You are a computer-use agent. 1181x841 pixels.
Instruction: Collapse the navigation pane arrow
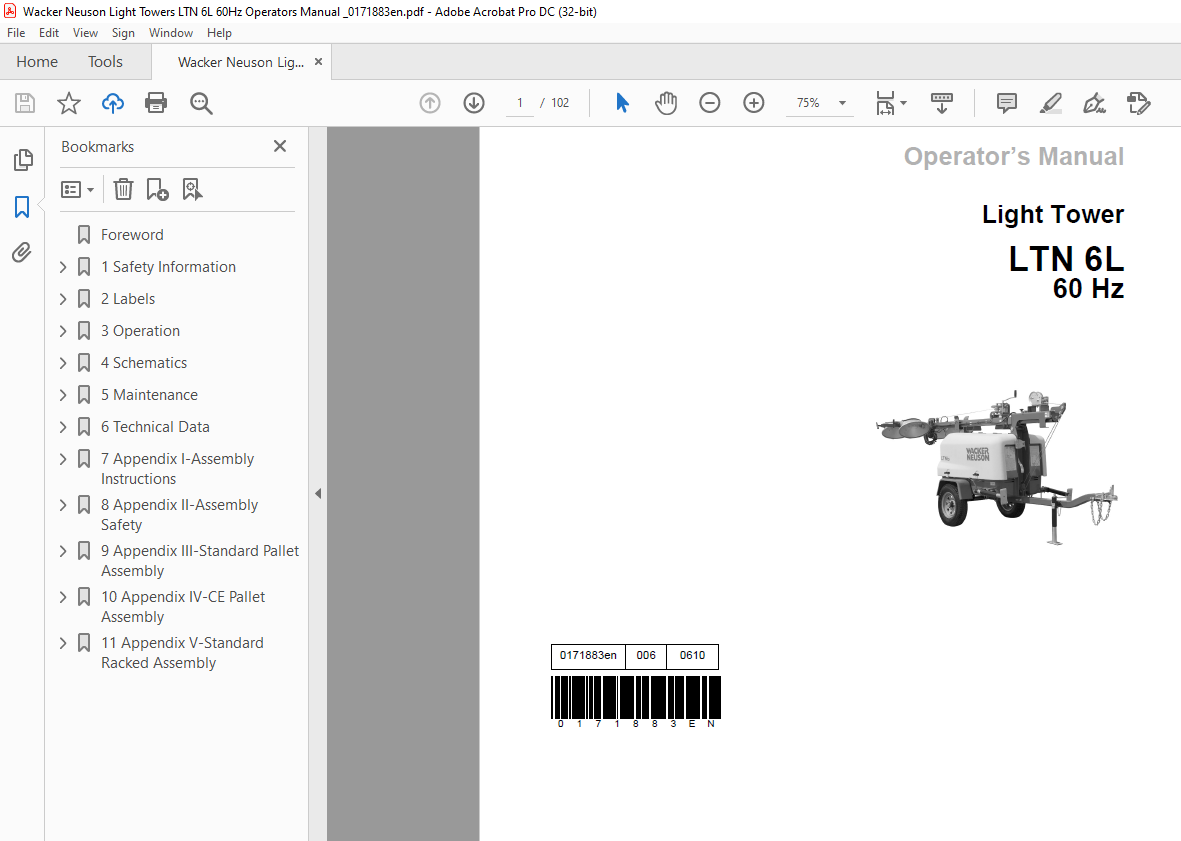318,494
